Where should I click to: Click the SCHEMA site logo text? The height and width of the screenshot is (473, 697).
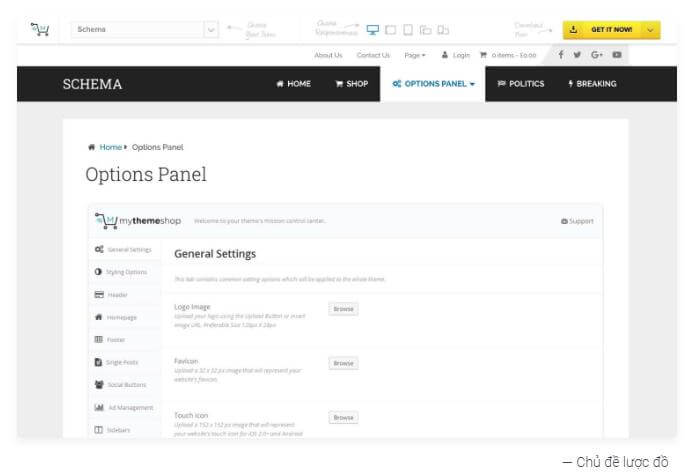(92, 84)
